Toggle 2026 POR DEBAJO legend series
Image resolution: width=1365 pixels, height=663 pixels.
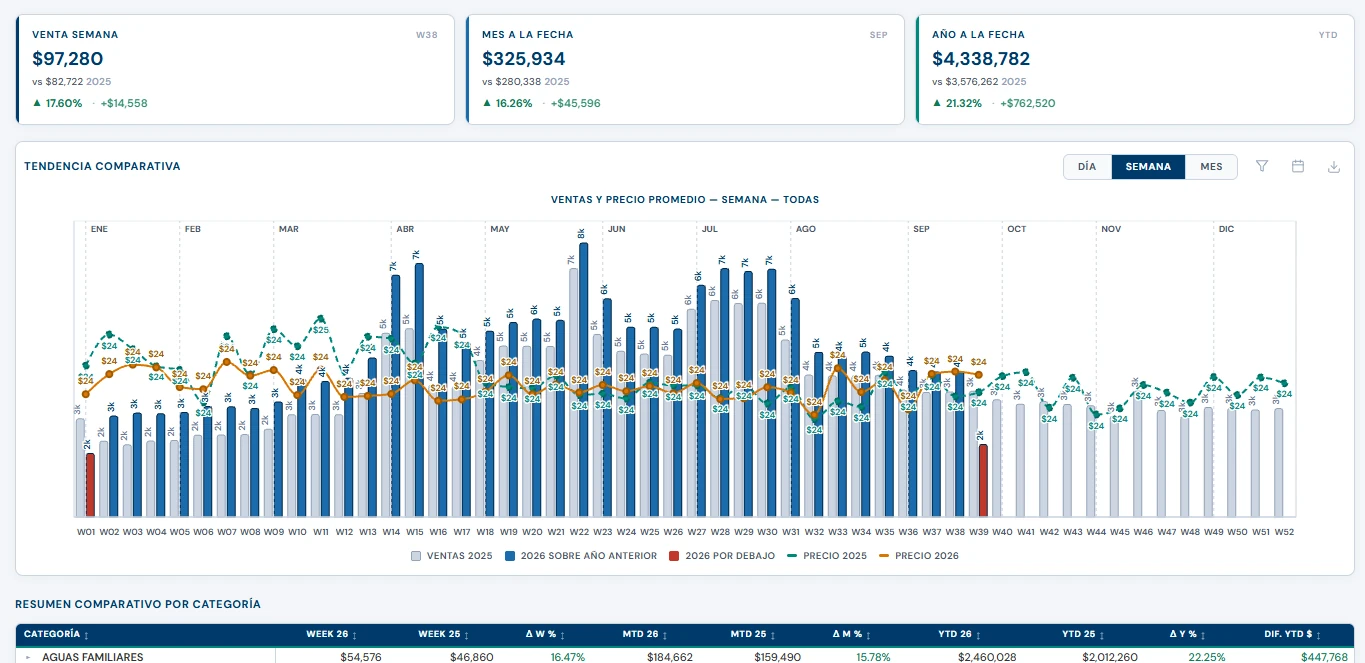pyautogui.click(x=721, y=556)
